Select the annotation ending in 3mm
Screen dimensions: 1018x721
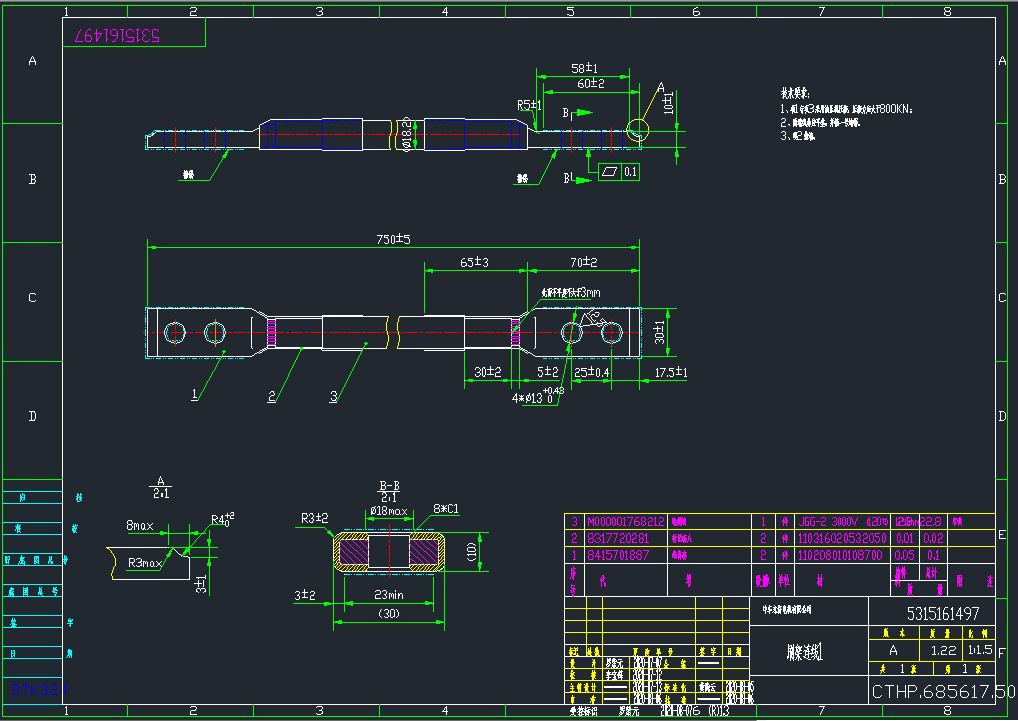coord(571,293)
